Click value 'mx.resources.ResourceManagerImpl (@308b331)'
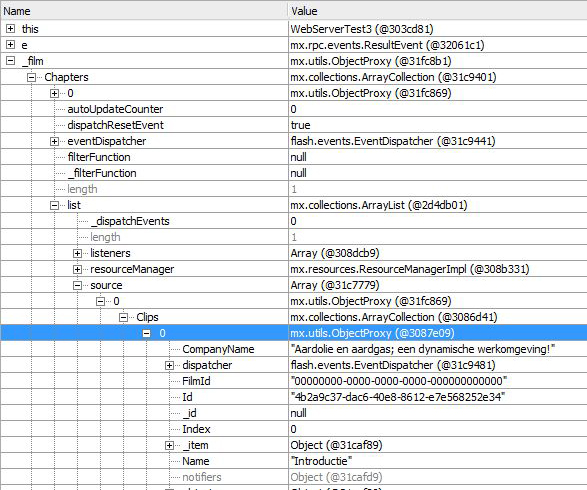Screen dimensions: 587x490 pyautogui.click(x=410, y=269)
